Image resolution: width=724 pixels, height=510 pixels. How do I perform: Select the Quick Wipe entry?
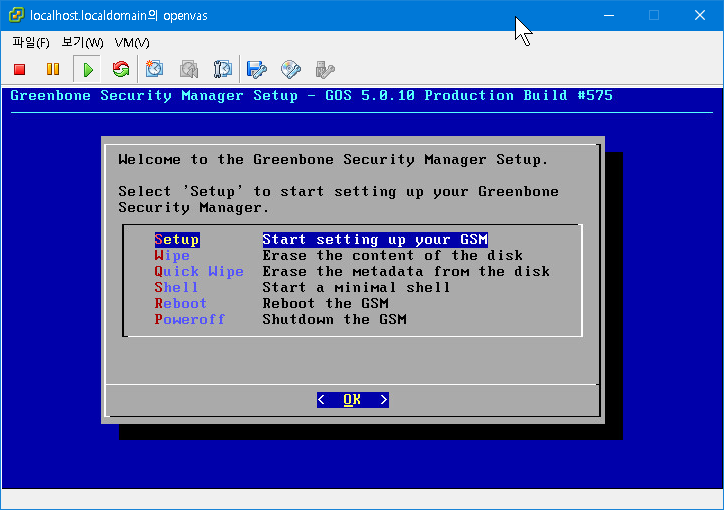(x=199, y=271)
